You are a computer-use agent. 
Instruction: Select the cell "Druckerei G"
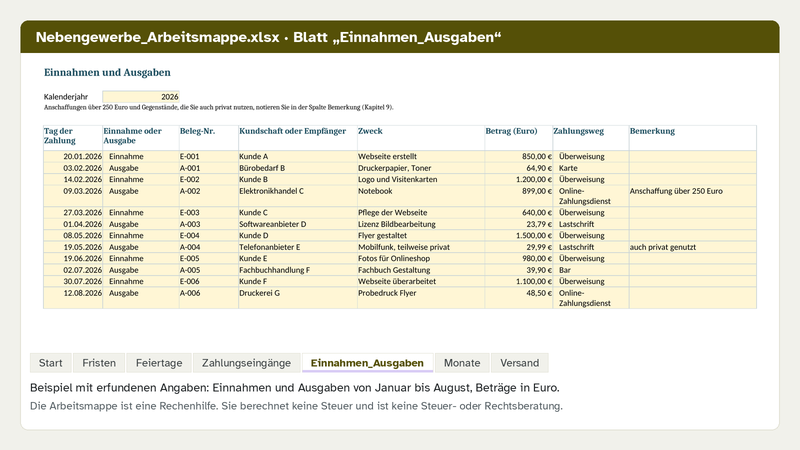point(298,298)
